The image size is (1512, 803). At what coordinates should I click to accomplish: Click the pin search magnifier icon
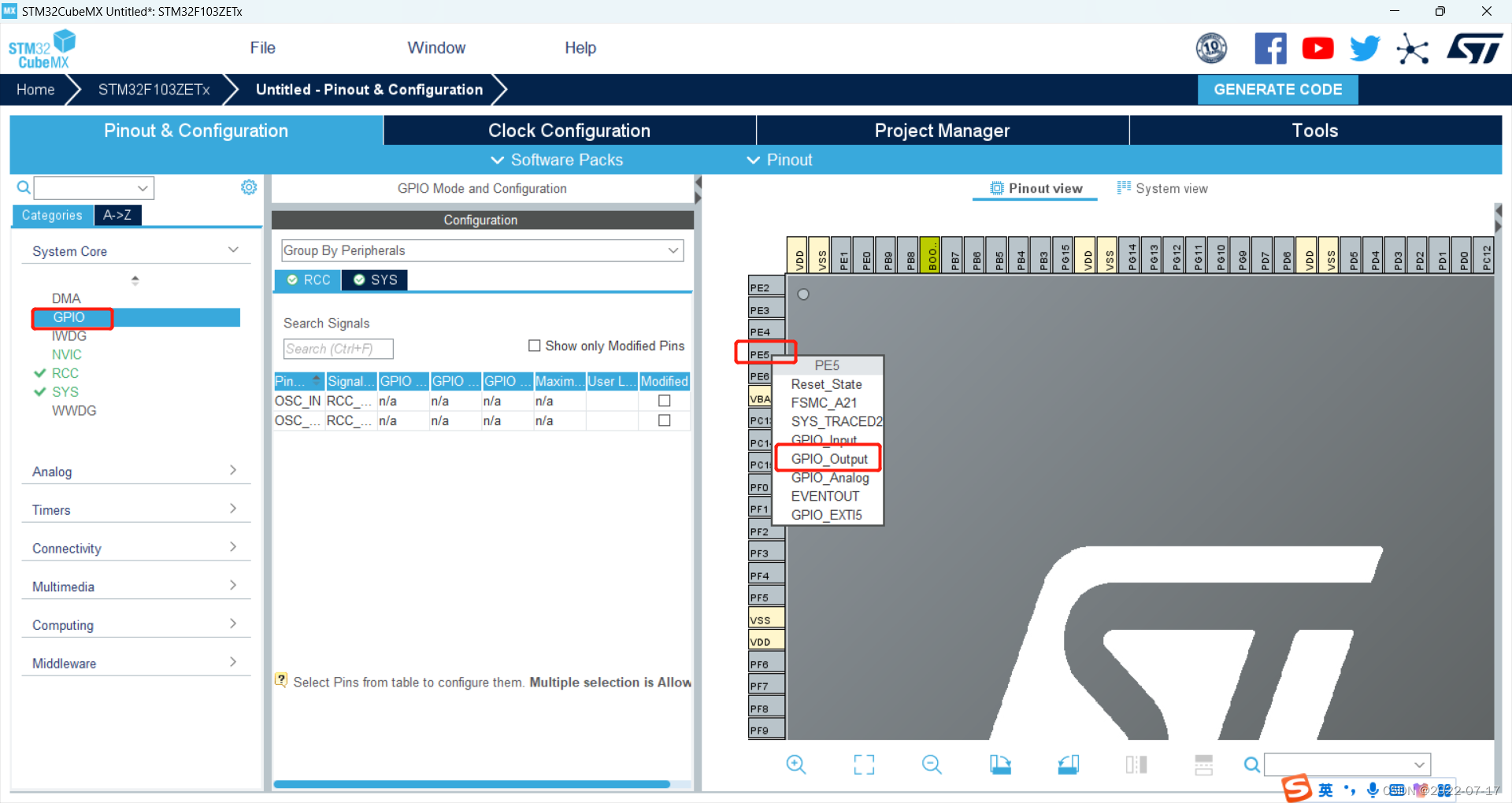click(x=1251, y=764)
